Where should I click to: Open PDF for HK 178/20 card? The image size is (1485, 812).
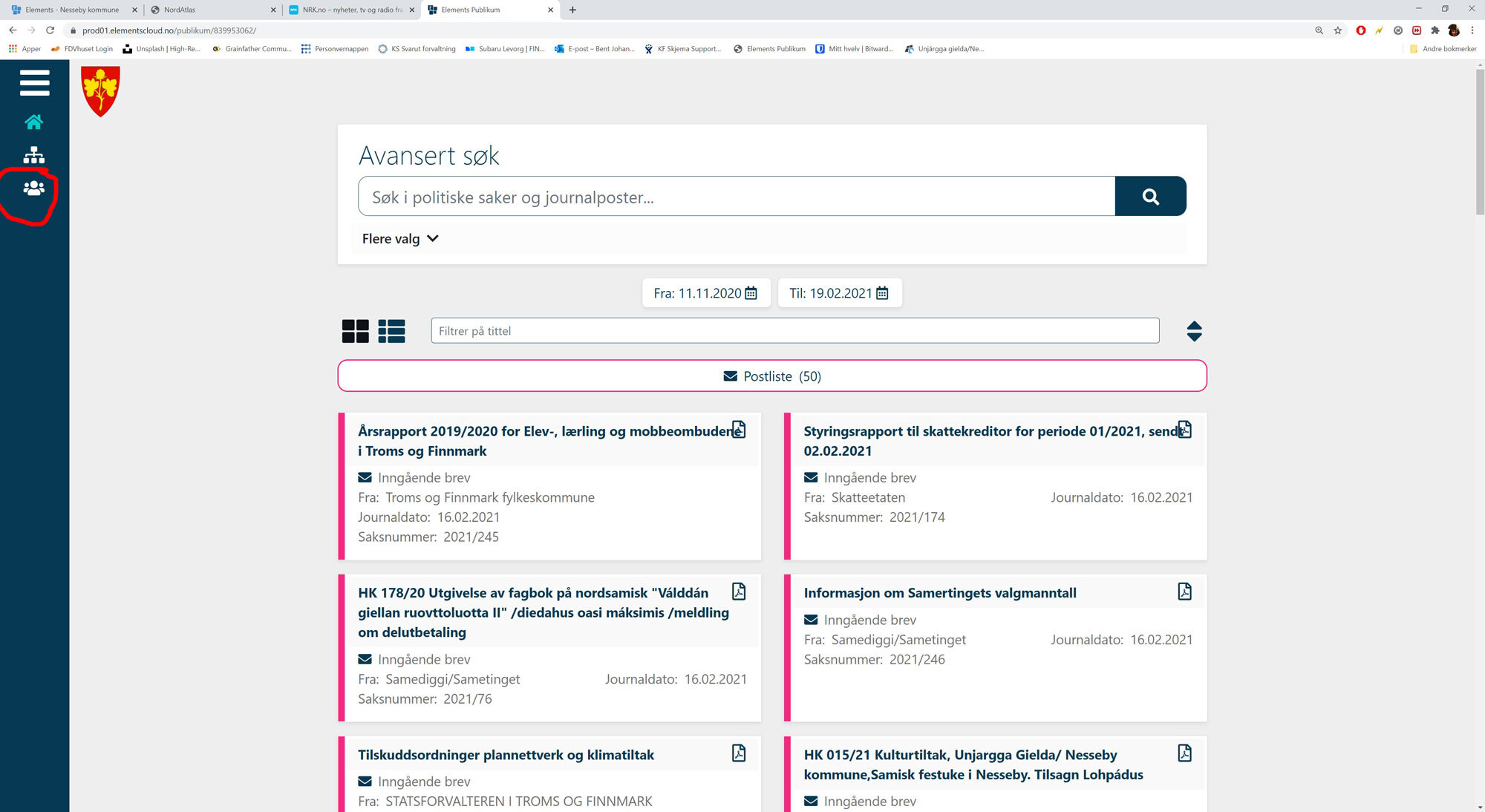[739, 592]
